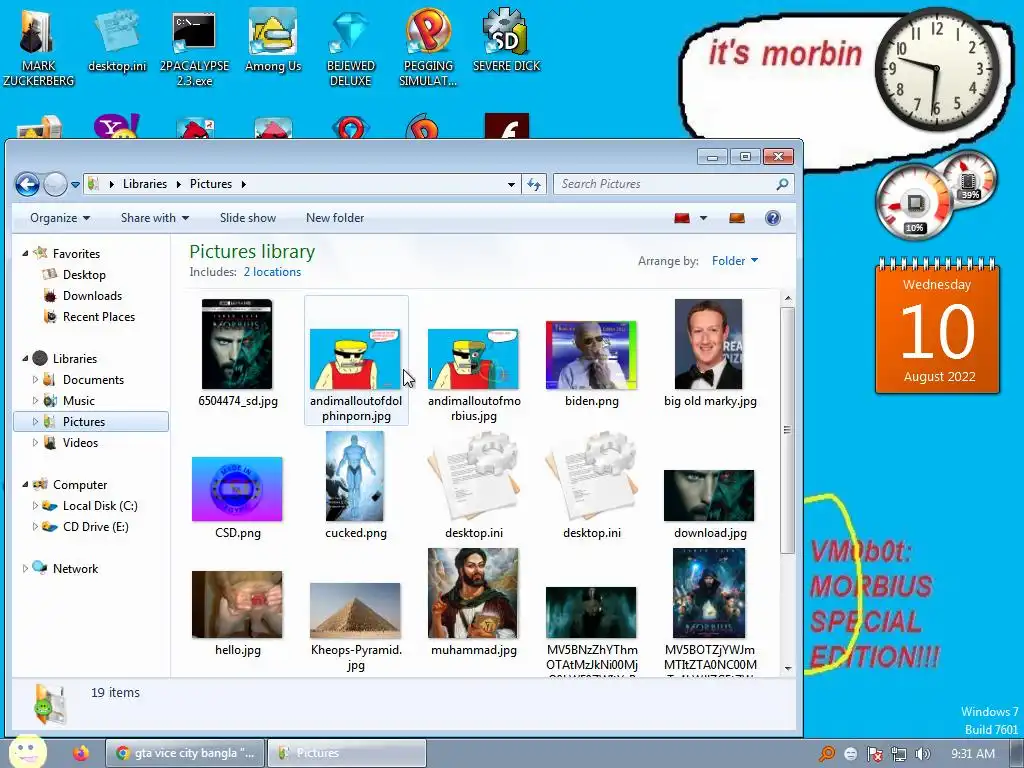Select Downloads under Favorites
Screen dimensions: 1024x768
coord(92,296)
